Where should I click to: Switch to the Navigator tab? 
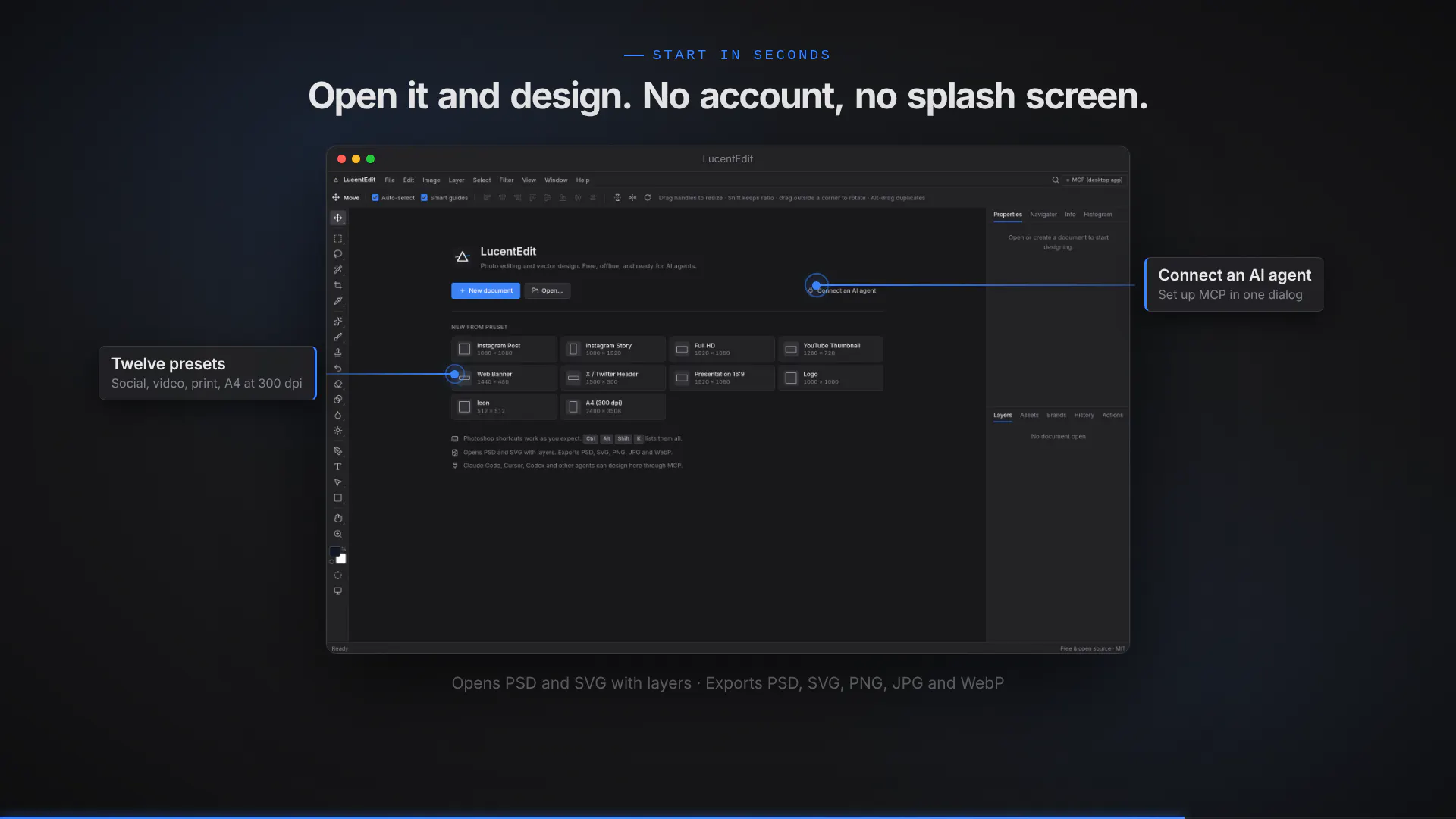[x=1043, y=215]
